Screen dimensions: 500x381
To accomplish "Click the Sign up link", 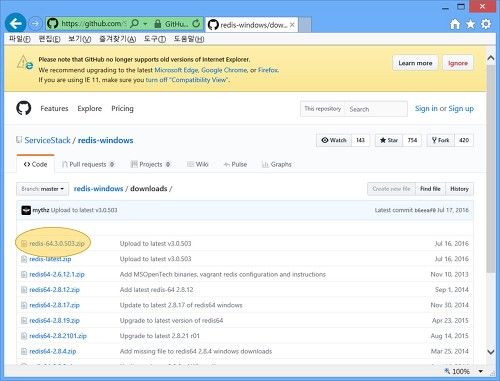I will (x=461, y=108).
